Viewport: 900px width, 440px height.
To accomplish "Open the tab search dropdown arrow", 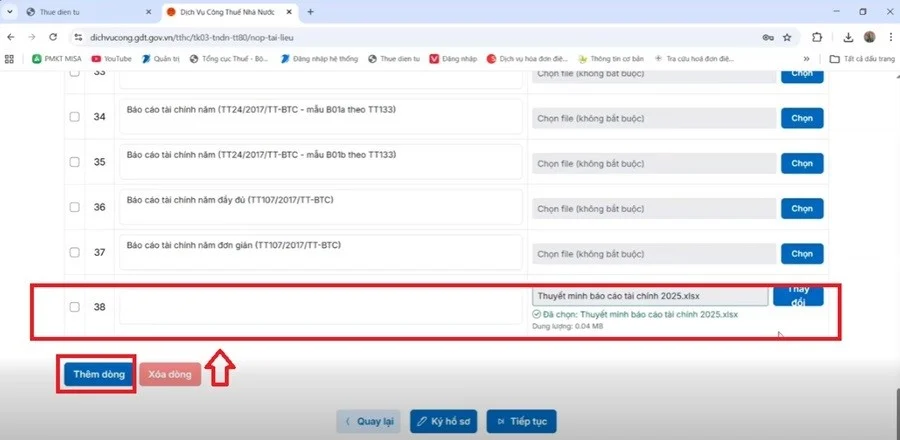I will 9,12.
